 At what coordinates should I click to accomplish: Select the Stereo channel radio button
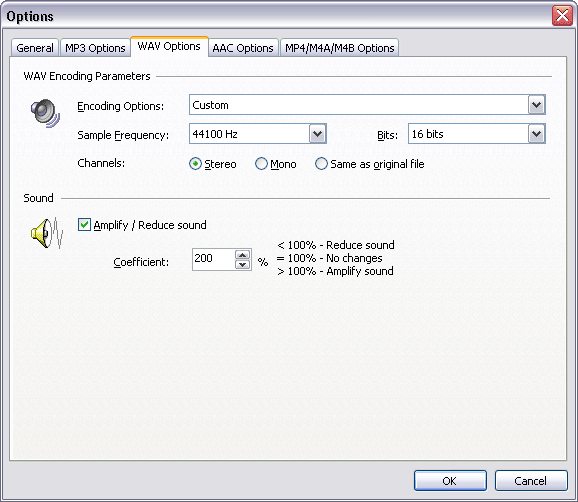pos(195,164)
